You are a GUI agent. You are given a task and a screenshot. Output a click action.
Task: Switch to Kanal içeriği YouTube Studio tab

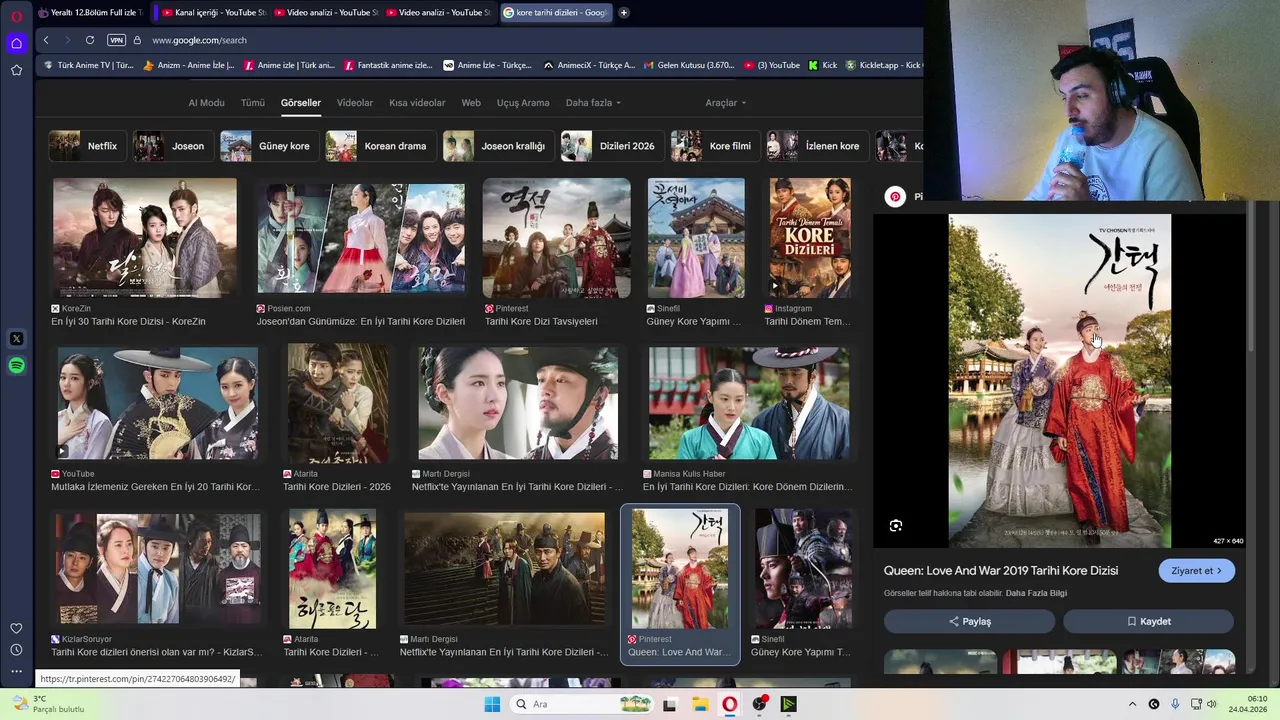pos(213,13)
